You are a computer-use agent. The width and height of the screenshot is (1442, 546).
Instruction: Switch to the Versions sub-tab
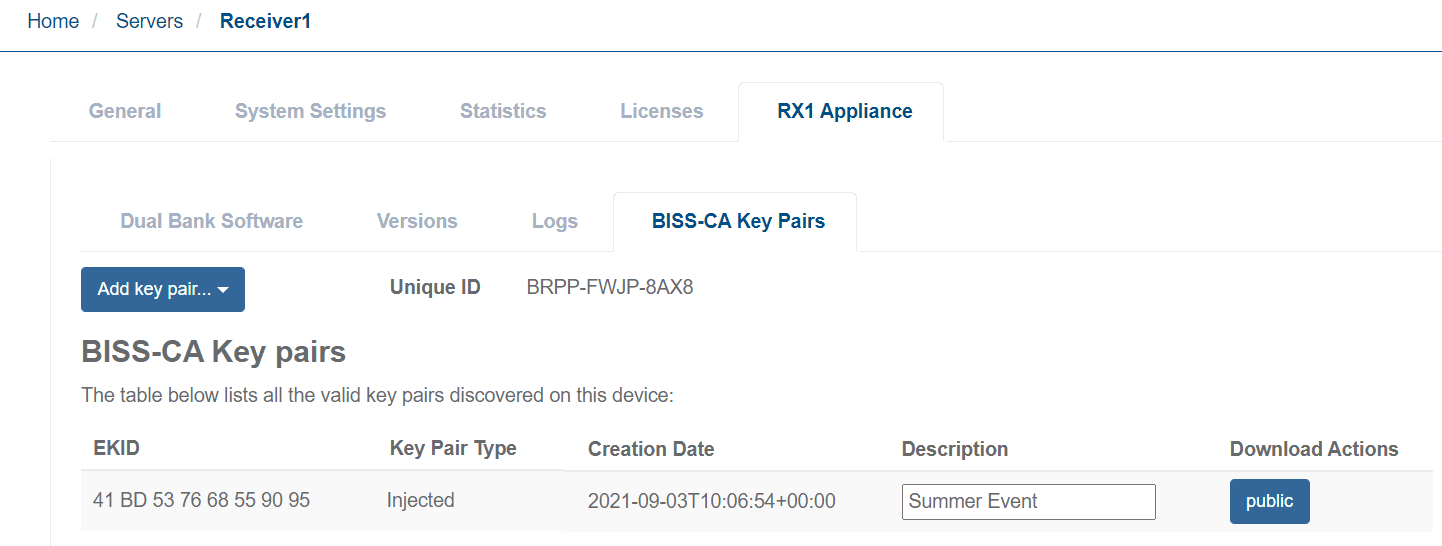[x=417, y=222]
